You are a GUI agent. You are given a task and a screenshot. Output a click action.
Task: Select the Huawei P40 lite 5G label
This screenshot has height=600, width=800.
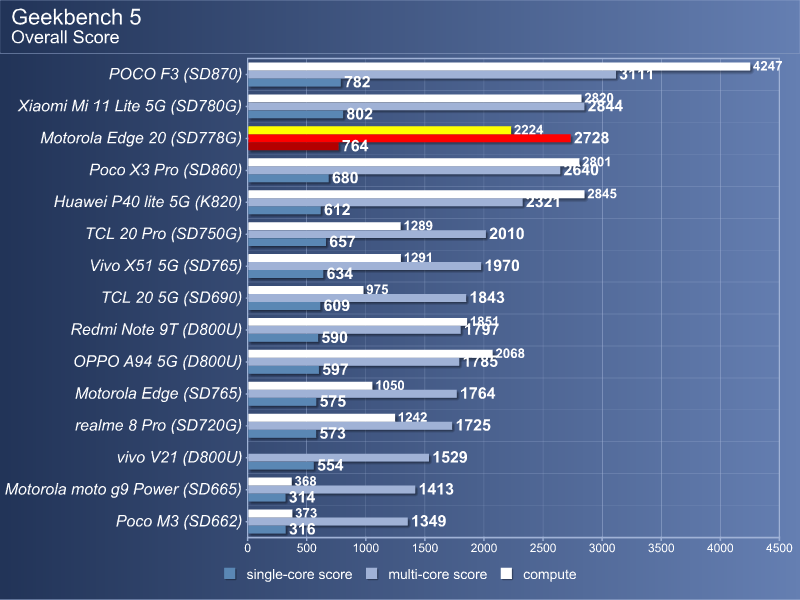[x=148, y=202]
